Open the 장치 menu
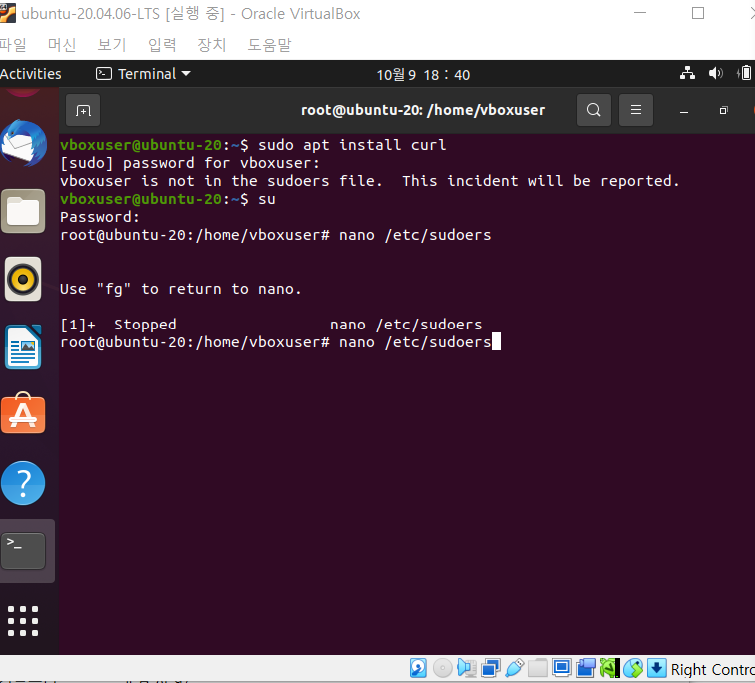 pos(211,45)
